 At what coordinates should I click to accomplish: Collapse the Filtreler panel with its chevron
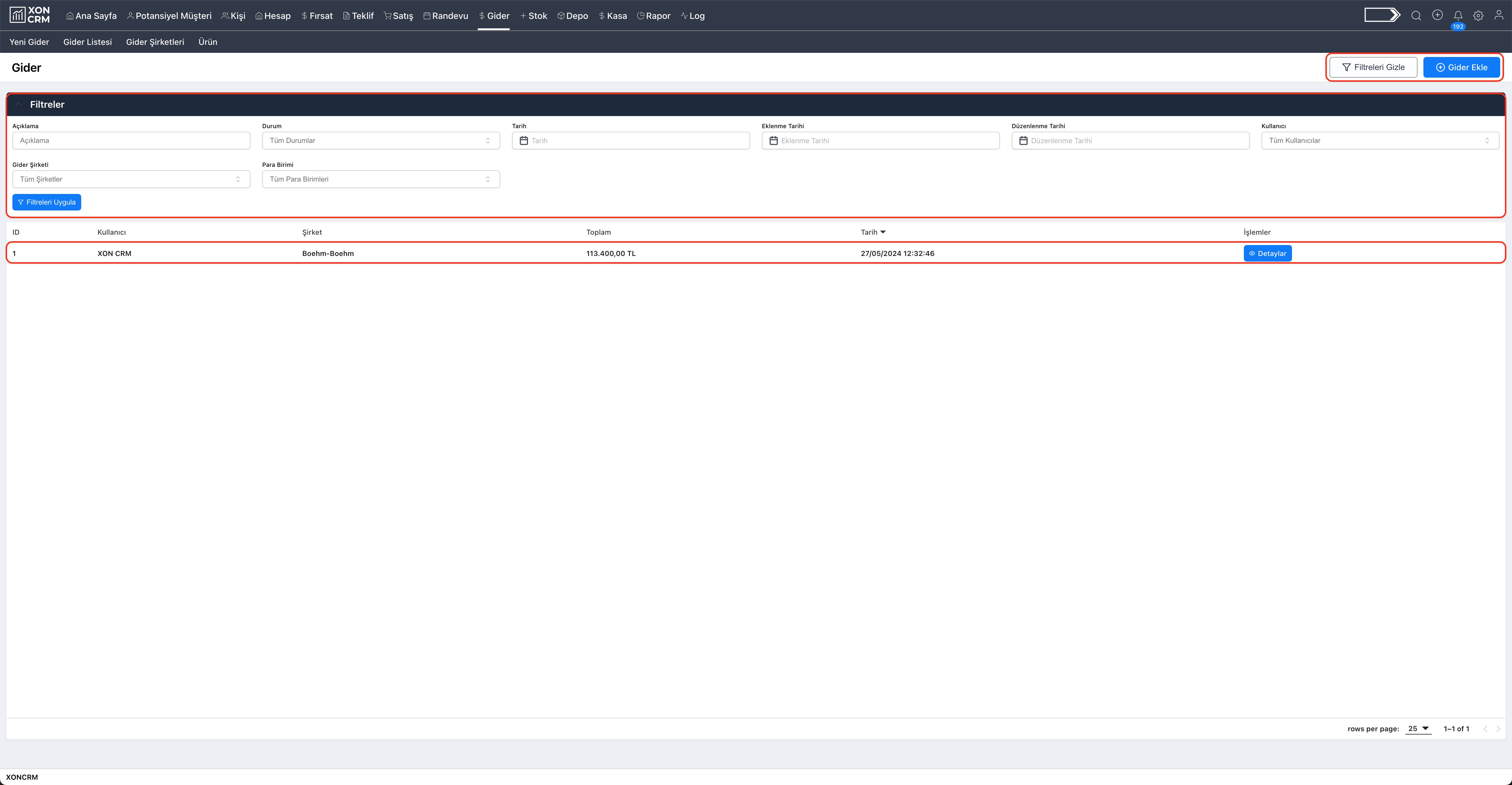(18, 105)
